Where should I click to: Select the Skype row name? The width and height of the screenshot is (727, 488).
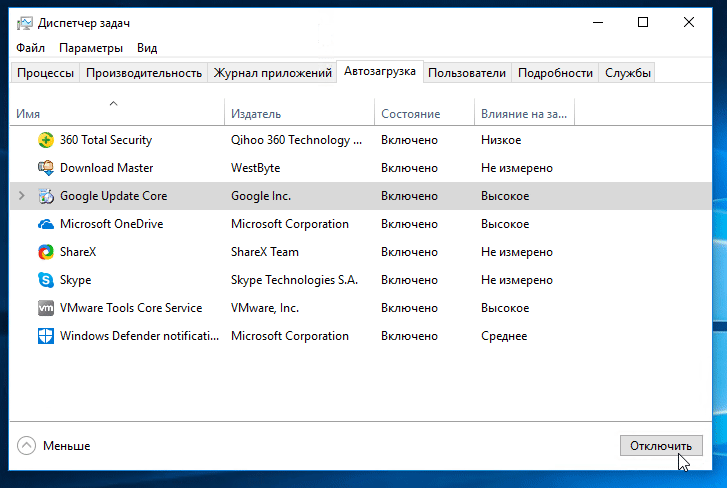[76, 280]
